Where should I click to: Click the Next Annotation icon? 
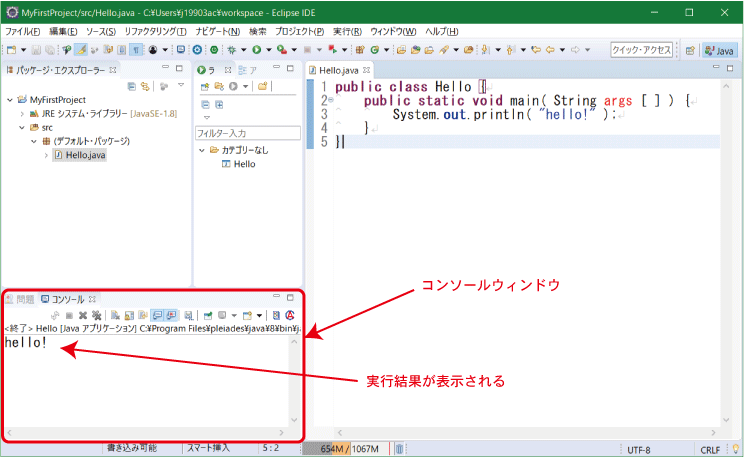(x=485, y=49)
